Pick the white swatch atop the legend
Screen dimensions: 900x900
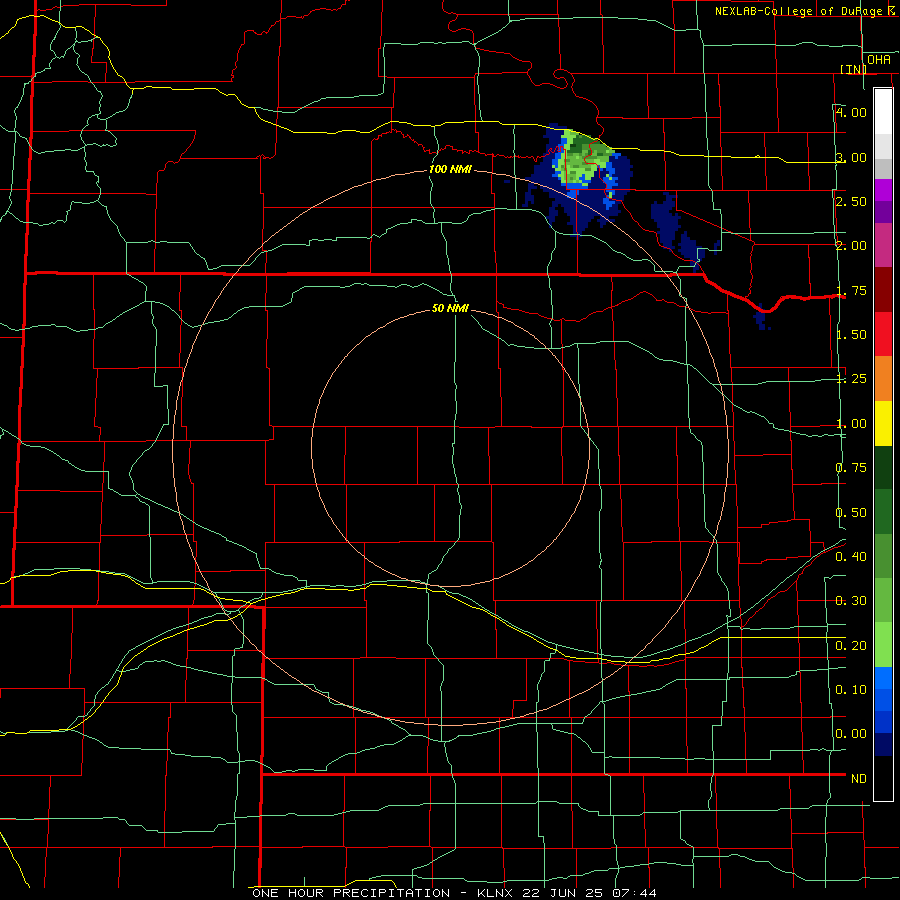point(883,111)
